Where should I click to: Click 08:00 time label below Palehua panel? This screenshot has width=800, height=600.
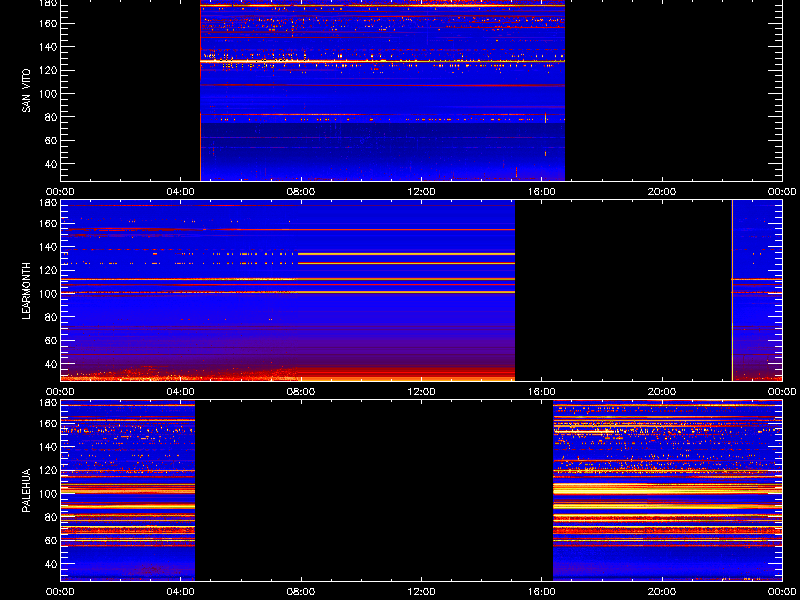[301, 592]
